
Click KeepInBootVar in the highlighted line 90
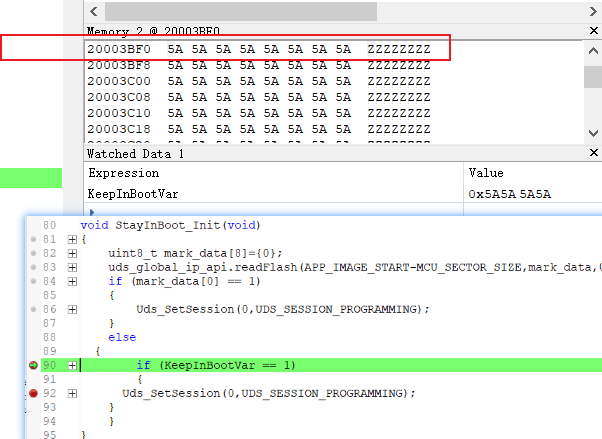click(x=210, y=365)
